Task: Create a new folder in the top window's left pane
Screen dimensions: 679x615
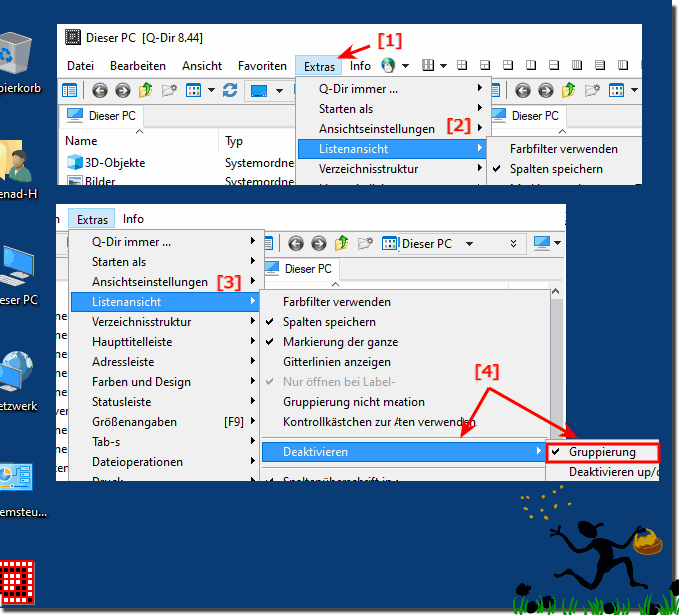Action: point(169,90)
